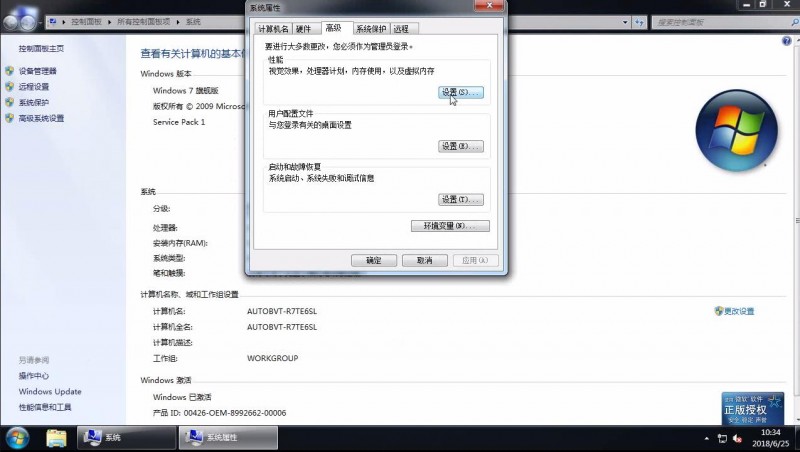Click the refresh button beside address bar
The width and height of the screenshot is (800, 452).
pos(639,22)
